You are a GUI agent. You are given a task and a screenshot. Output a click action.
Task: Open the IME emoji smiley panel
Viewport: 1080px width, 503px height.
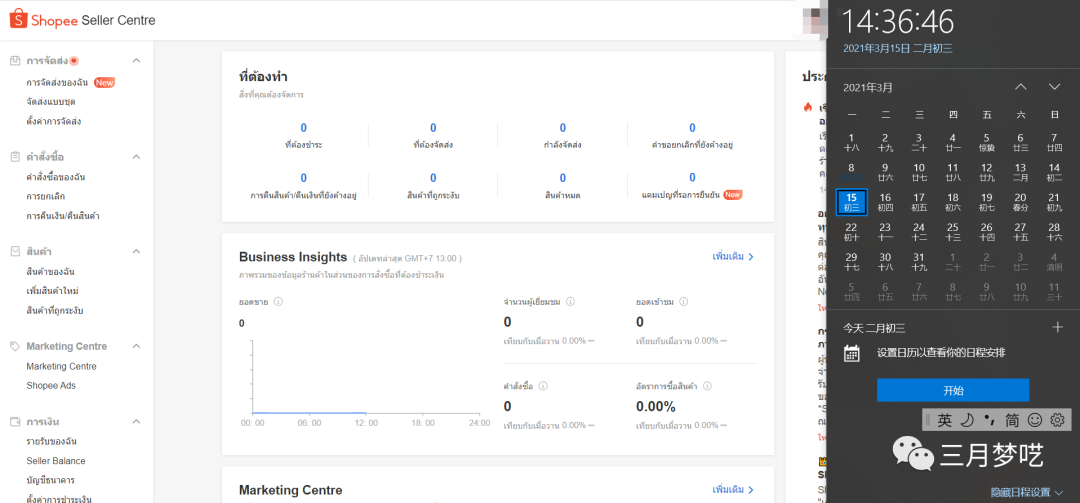1035,420
